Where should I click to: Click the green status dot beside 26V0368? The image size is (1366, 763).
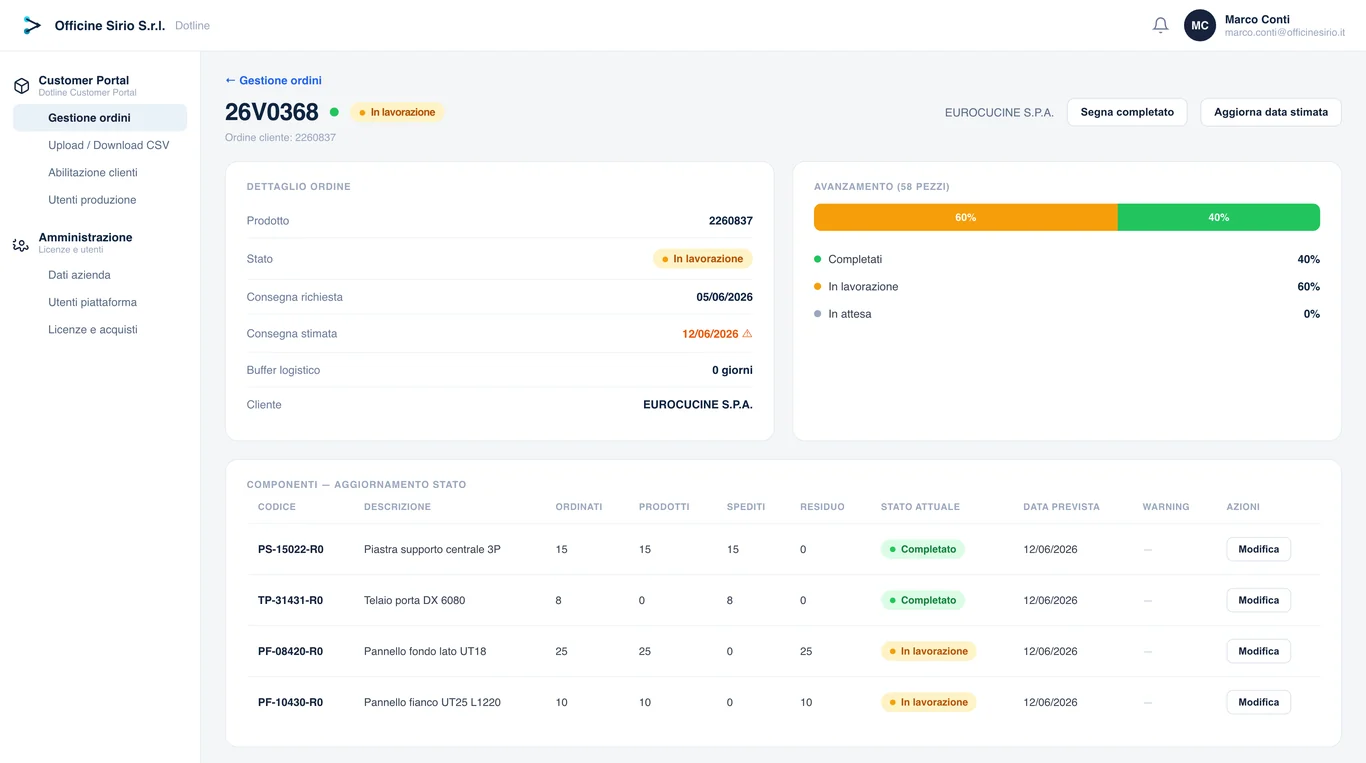tap(334, 112)
